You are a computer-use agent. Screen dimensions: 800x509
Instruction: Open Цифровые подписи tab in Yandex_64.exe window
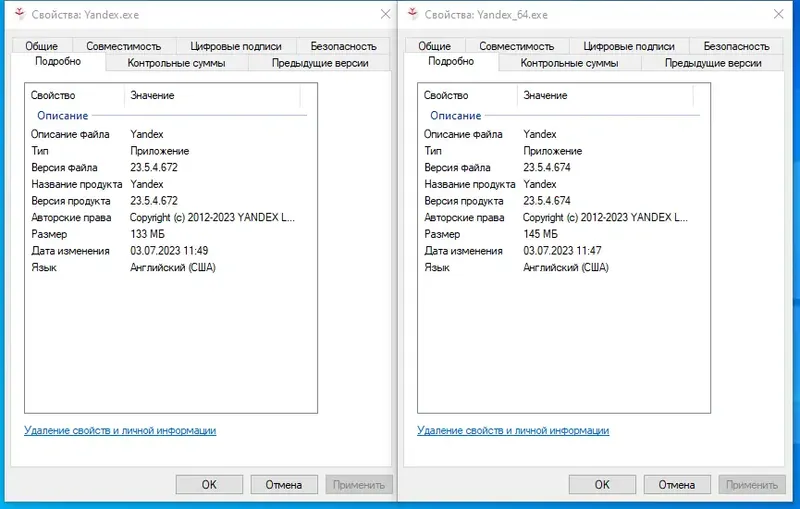coord(629,46)
